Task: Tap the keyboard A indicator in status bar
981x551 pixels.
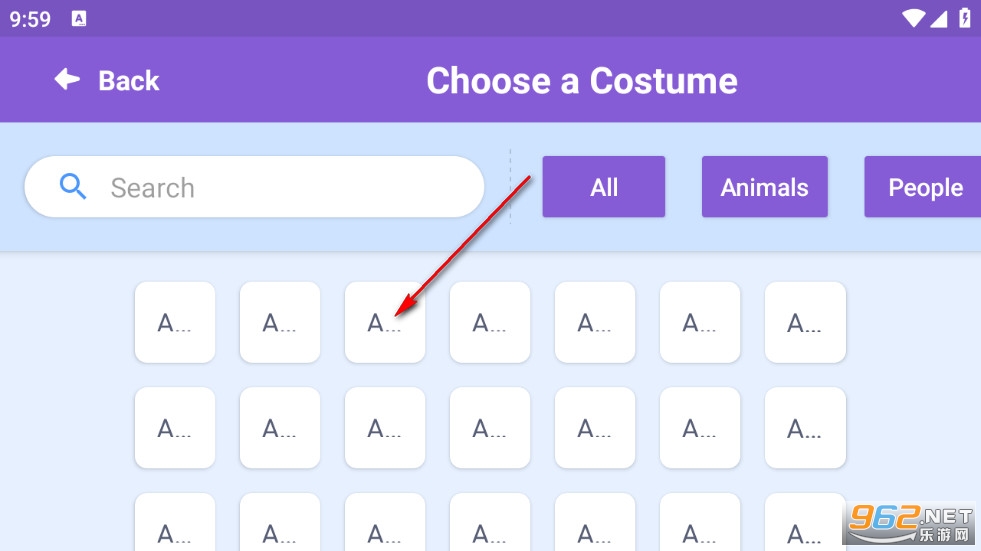Action: 79,19
